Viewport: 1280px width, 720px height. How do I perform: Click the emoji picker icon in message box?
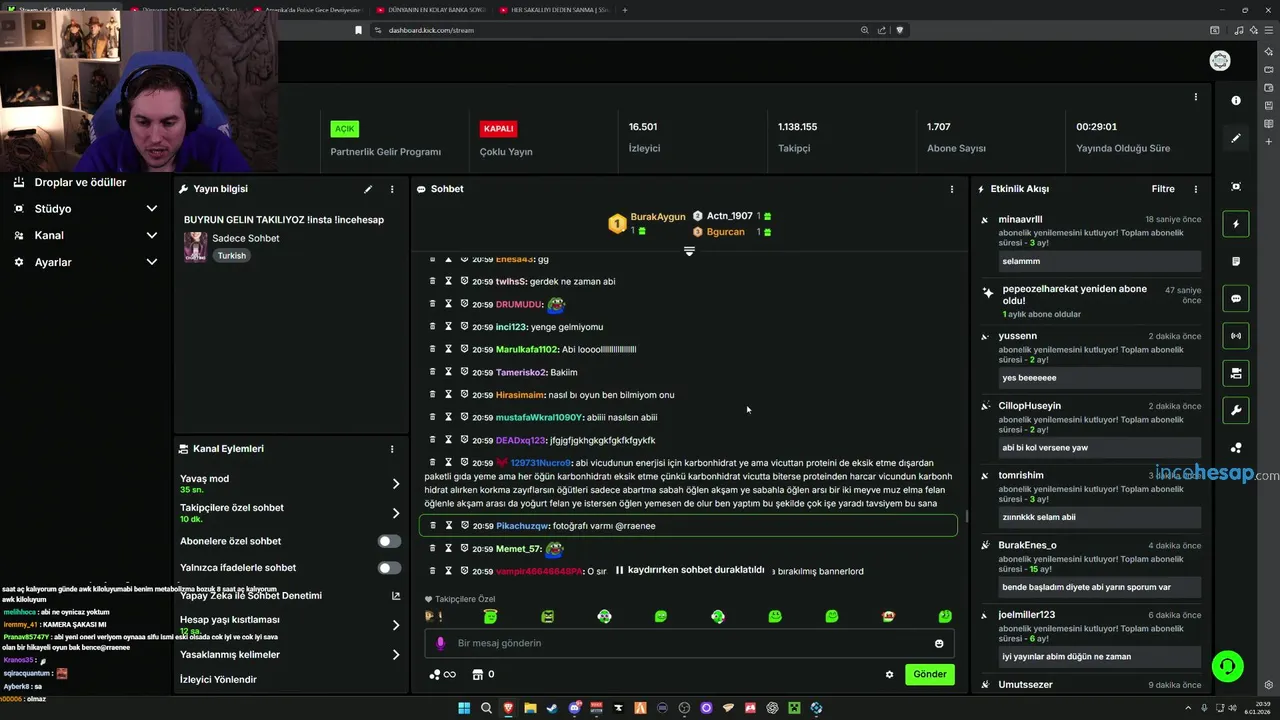coord(939,643)
